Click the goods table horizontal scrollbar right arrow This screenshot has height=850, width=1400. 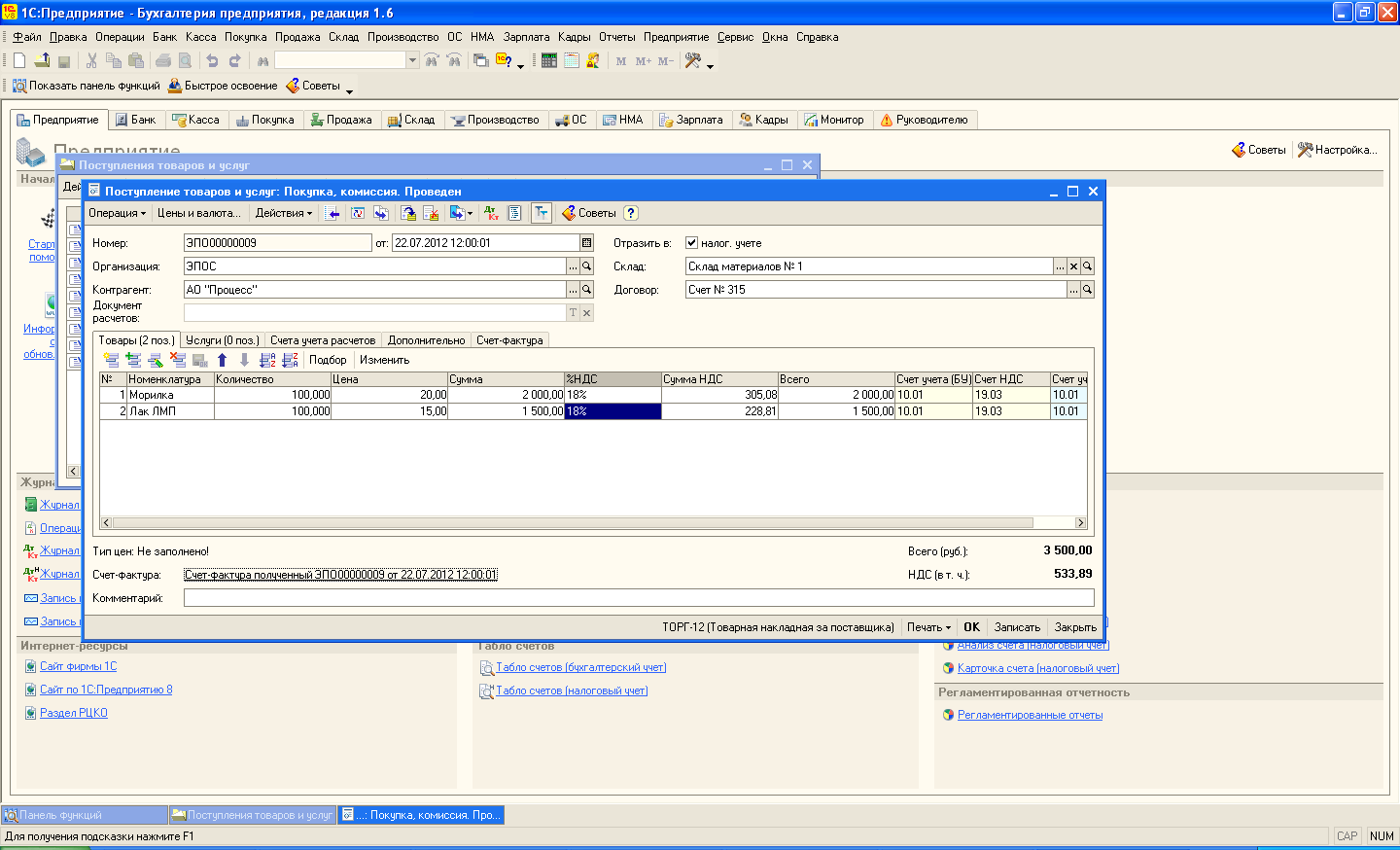point(1080,523)
